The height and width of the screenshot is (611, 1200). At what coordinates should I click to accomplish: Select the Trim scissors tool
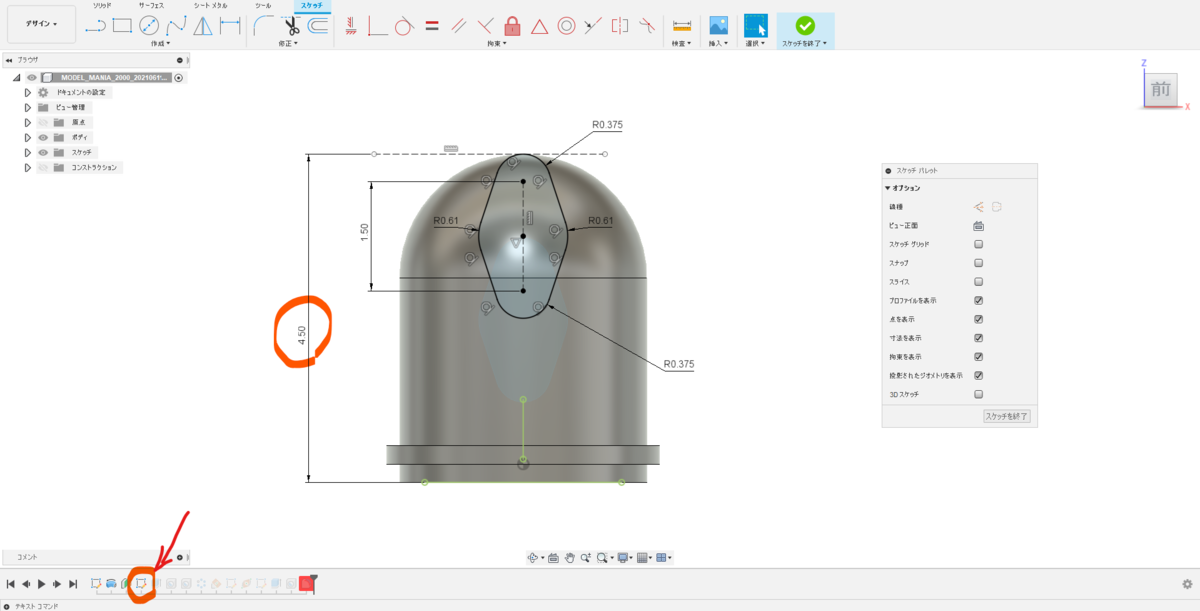pos(293,26)
